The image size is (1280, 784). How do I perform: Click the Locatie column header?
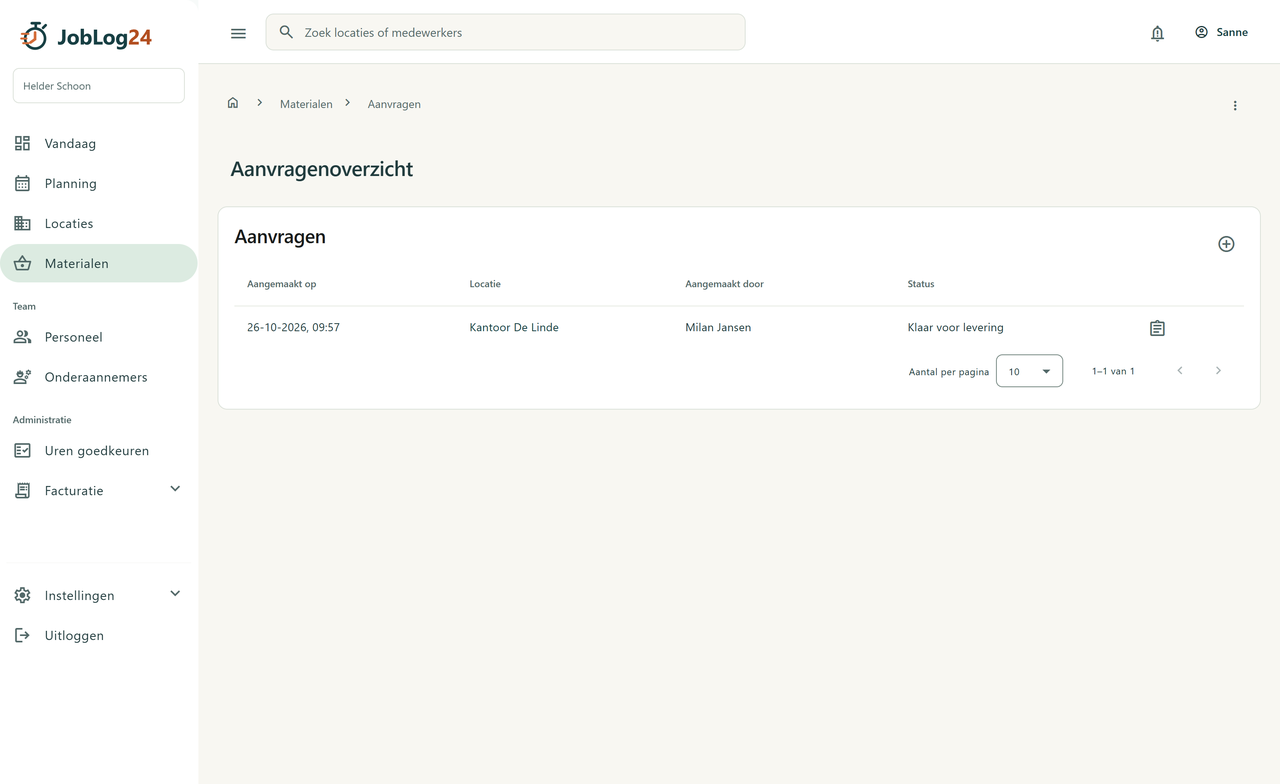(x=485, y=284)
